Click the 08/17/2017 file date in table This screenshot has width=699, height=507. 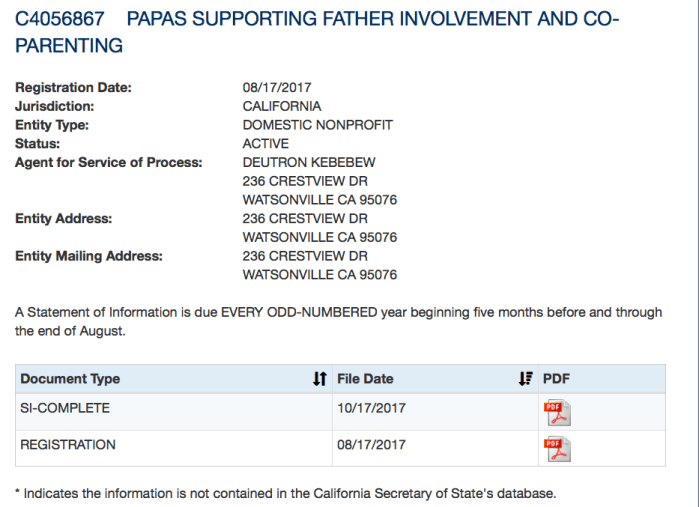coord(371,444)
